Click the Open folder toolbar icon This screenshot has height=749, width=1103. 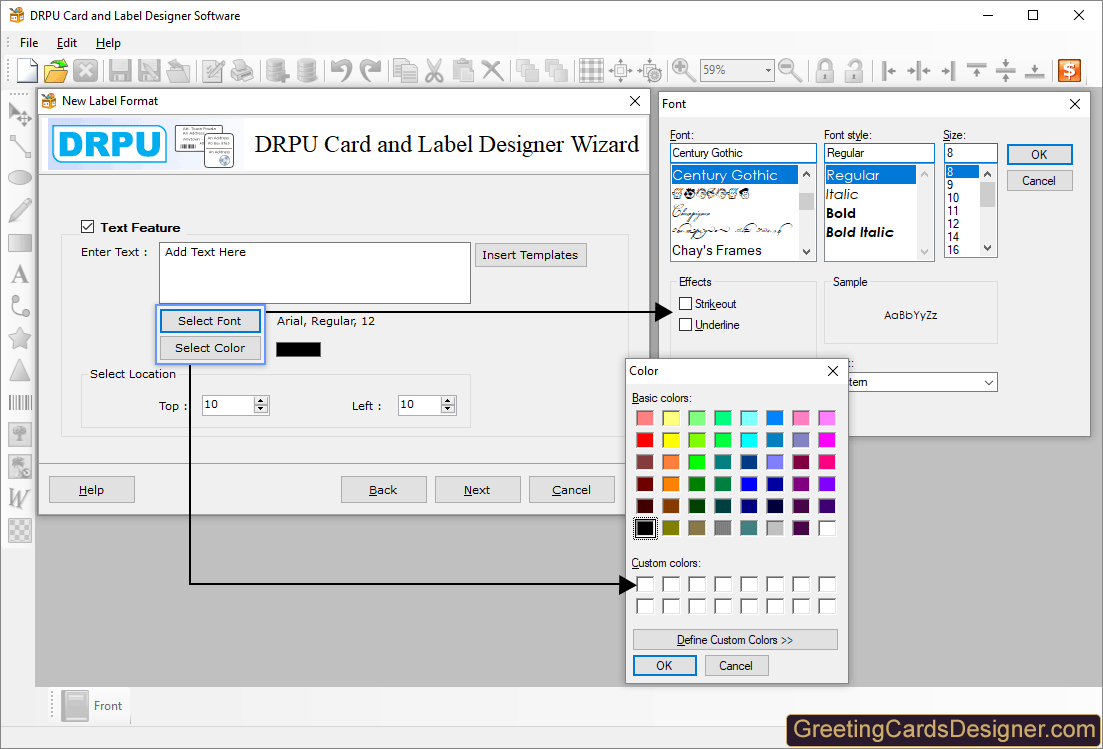(56, 70)
